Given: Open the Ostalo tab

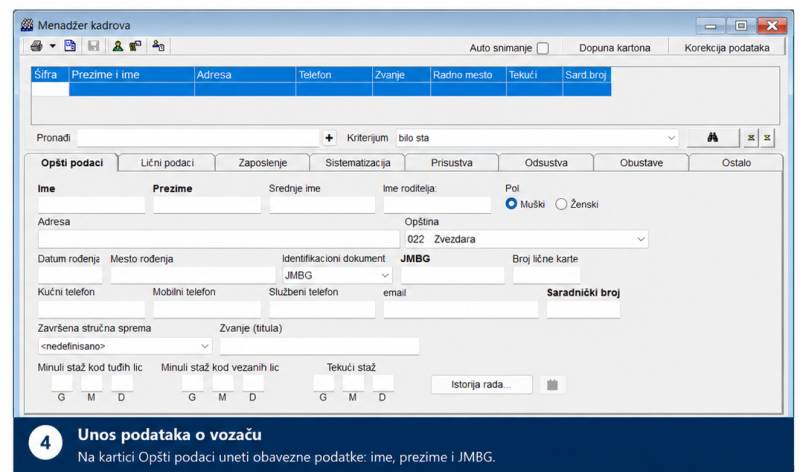Looking at the screenshot, I should pyautogui.click(x=736, y=163).
